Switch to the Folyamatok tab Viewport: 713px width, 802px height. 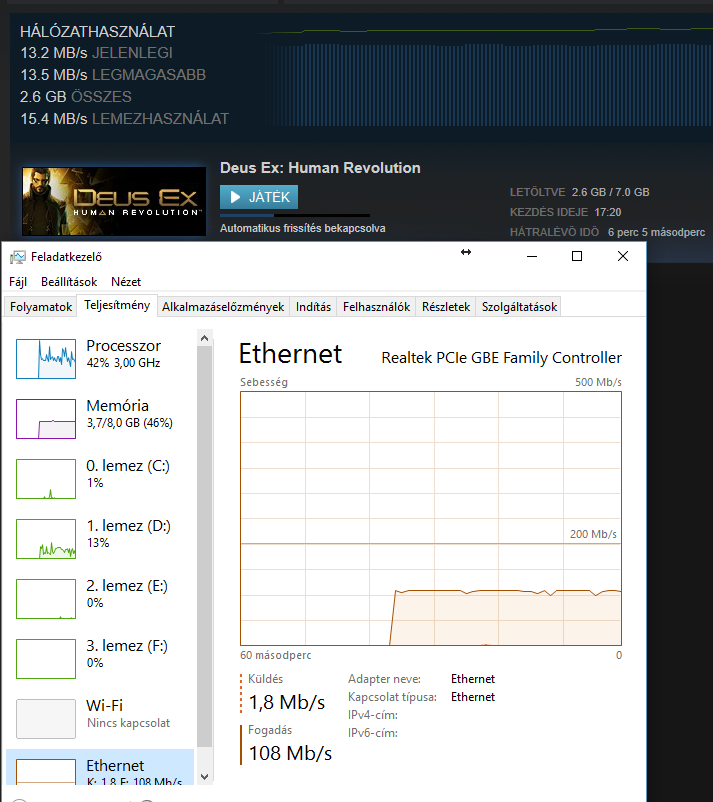point(41,307)
